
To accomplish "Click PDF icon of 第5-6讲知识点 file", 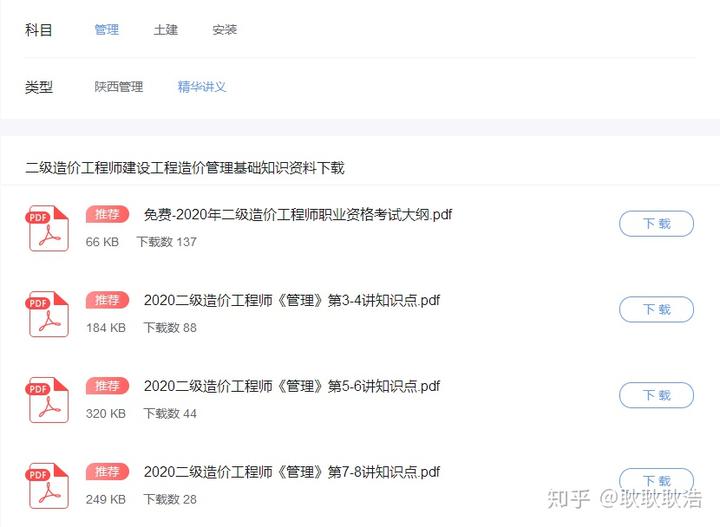I will 47,400.
